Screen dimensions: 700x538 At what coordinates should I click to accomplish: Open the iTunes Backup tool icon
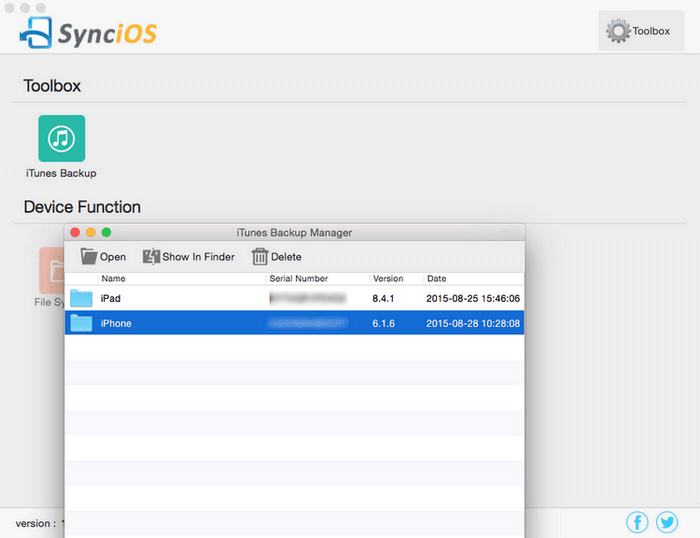[62, 138]
